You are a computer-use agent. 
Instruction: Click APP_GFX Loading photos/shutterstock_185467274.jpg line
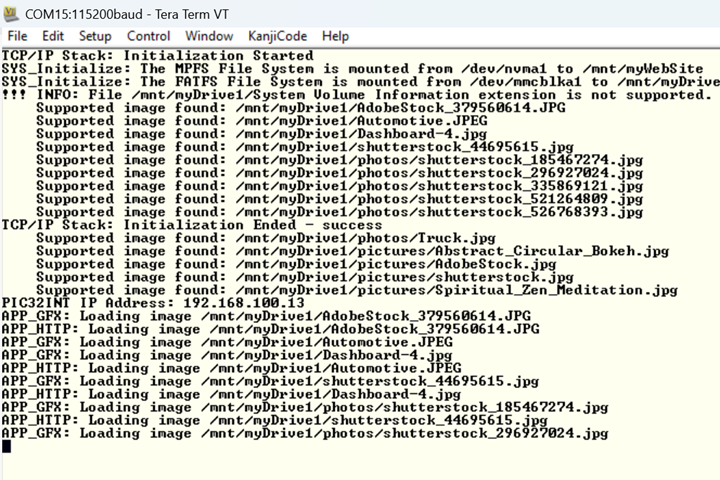click(305, 407)
